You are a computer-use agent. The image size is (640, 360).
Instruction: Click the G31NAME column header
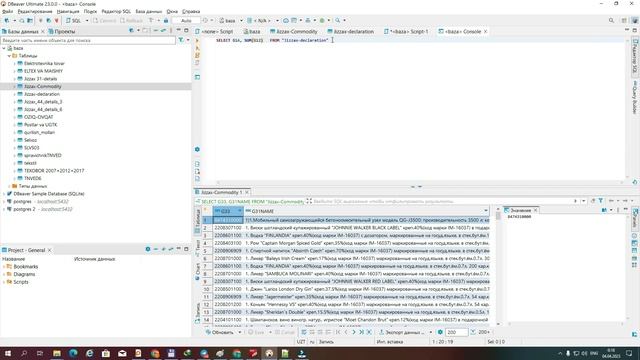pyautogui.click(x=367, y=211)
